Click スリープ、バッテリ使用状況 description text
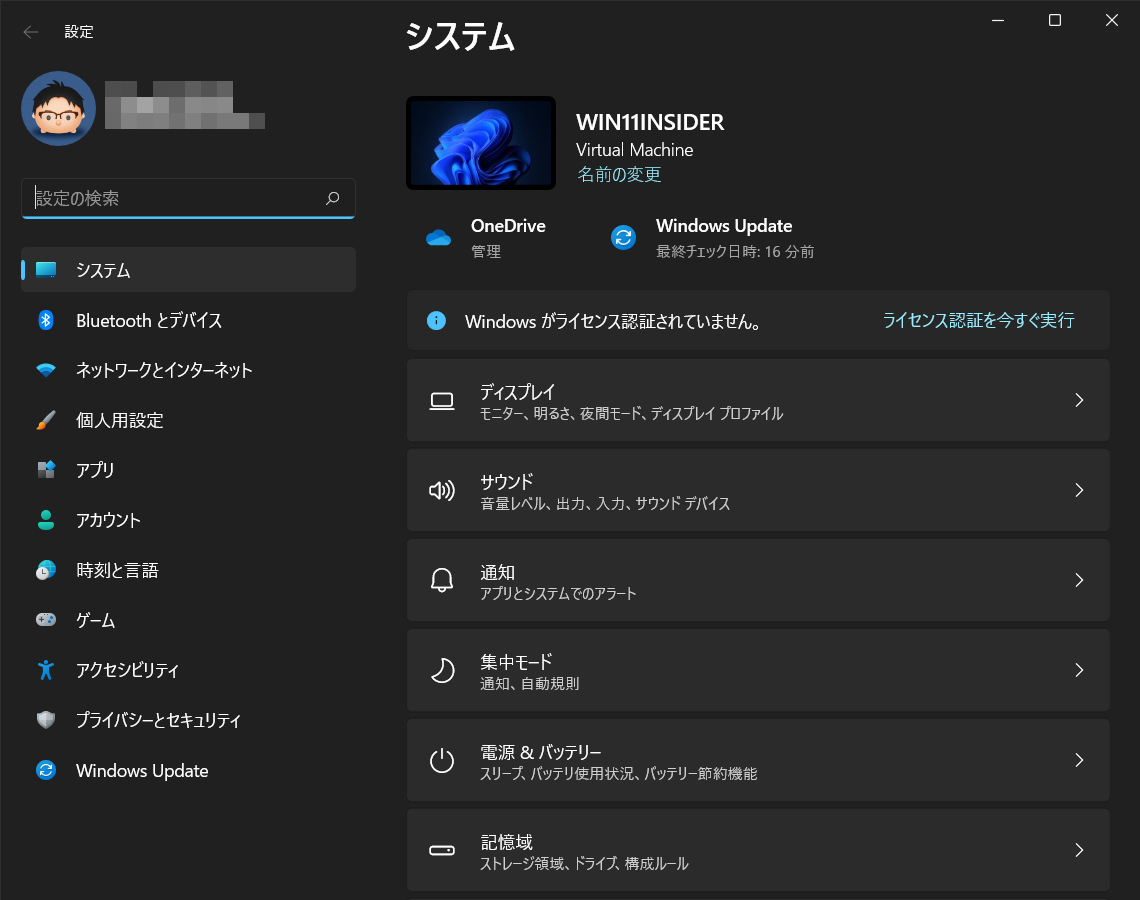Screen dimensions: 1140x900 pyautogui.click(x=618, y=774)
